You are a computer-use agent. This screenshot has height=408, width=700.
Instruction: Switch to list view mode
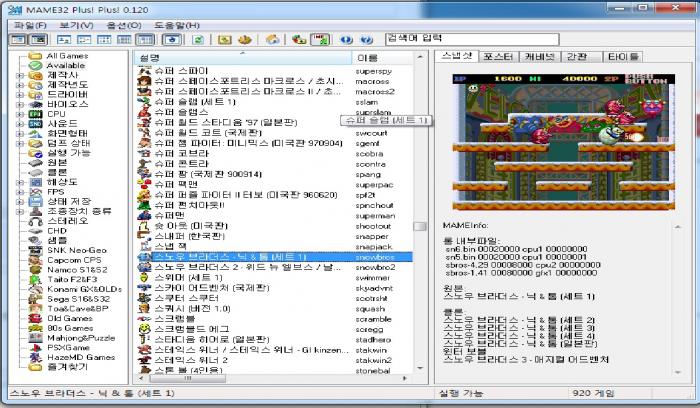click(x=104, y=40)
